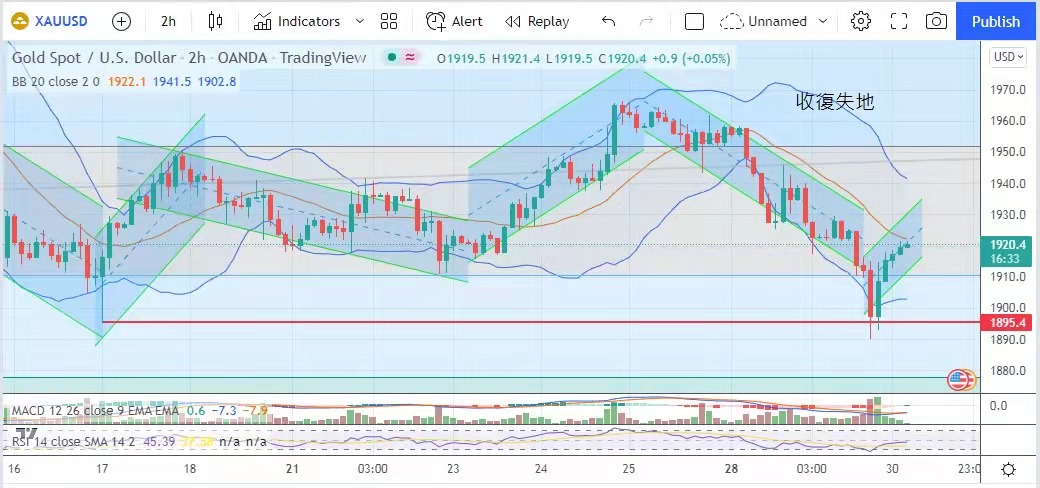
Task: Change the 2h timeframe interval
Action: coord(168,21)
